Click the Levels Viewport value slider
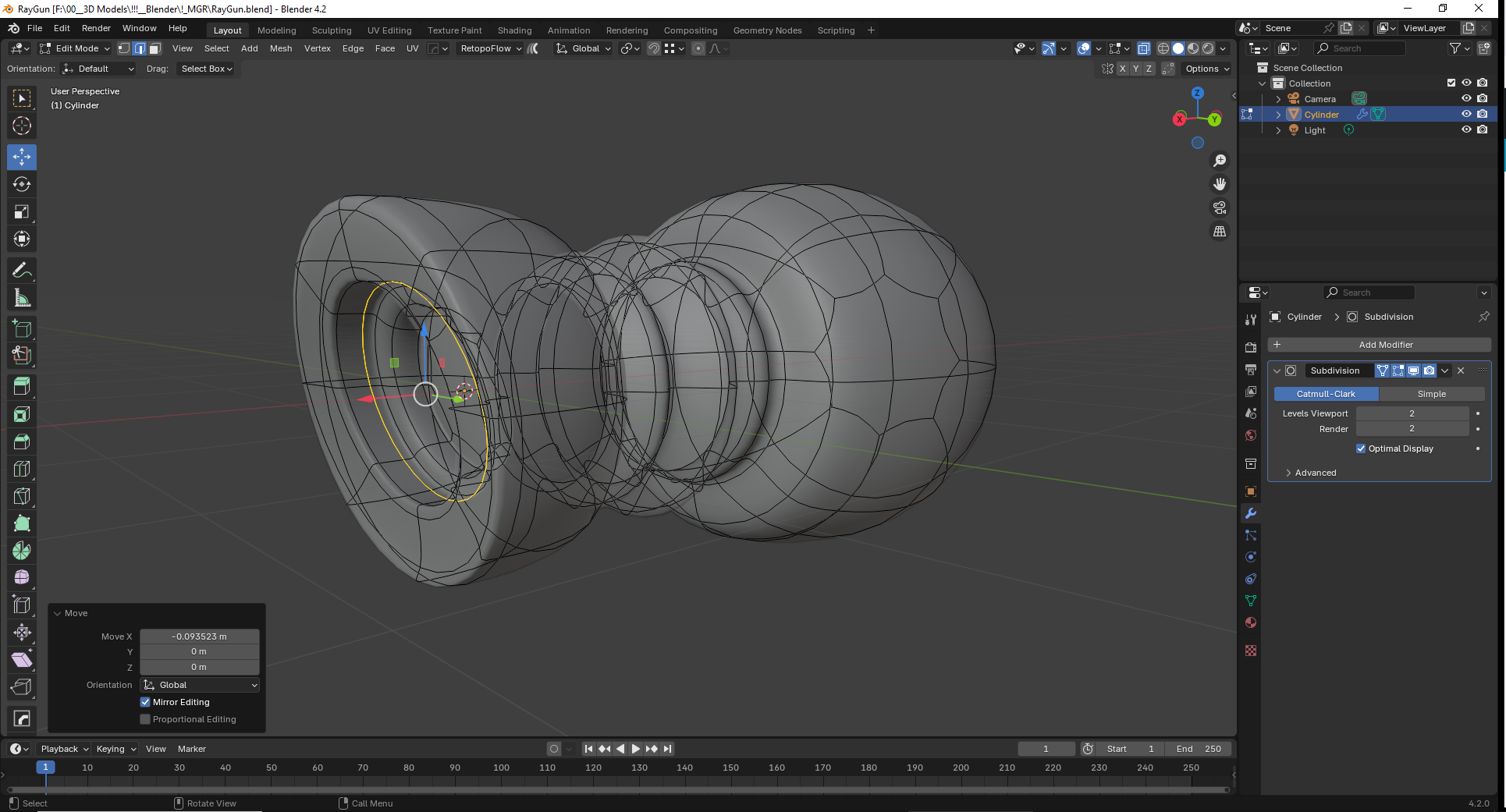This screenshot has height=812, width=1506. click(x=1412, y=413)
